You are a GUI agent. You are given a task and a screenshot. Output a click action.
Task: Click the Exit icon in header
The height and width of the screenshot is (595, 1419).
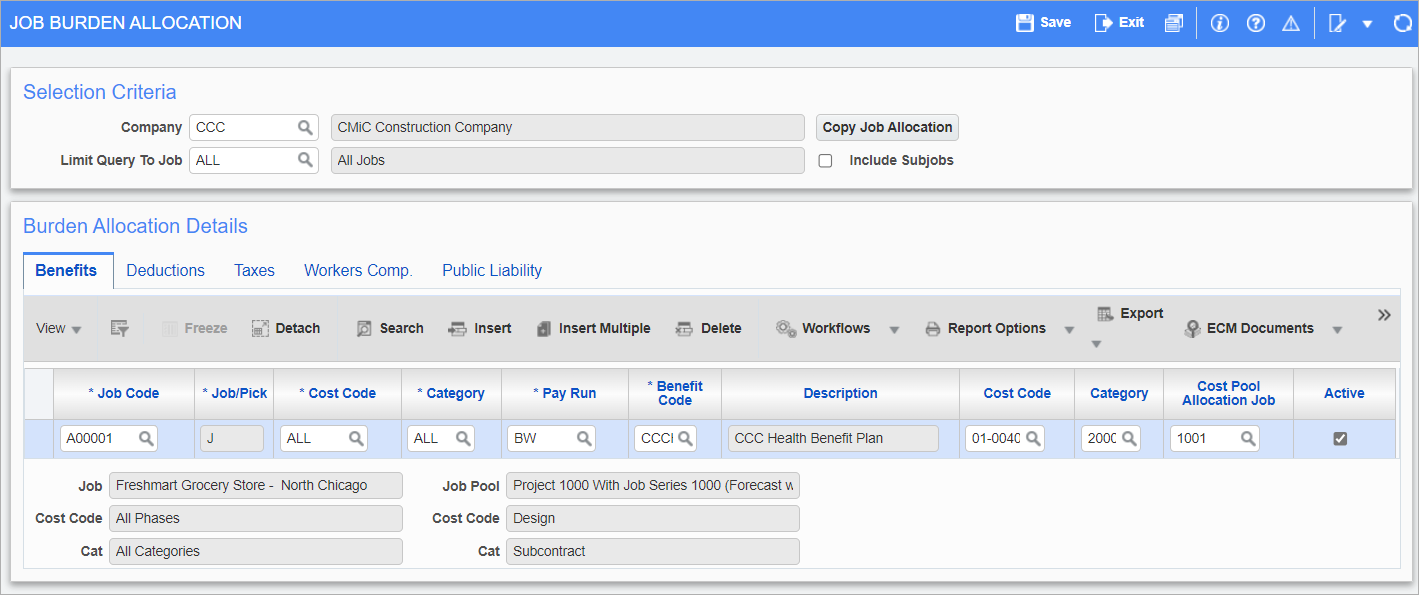pyautogui.click(x=1103, y=22)
